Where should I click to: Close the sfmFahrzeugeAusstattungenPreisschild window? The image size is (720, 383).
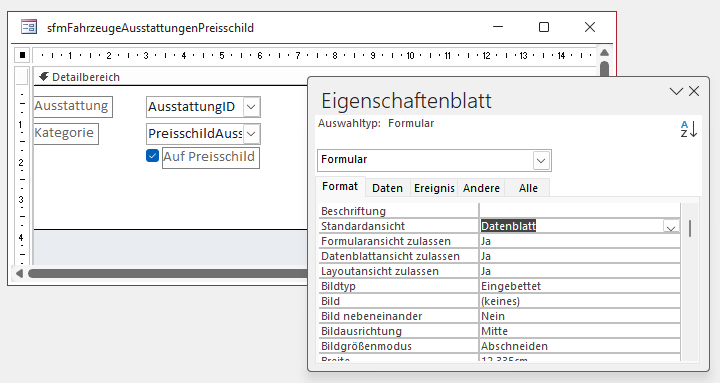(x=590, y=27)
